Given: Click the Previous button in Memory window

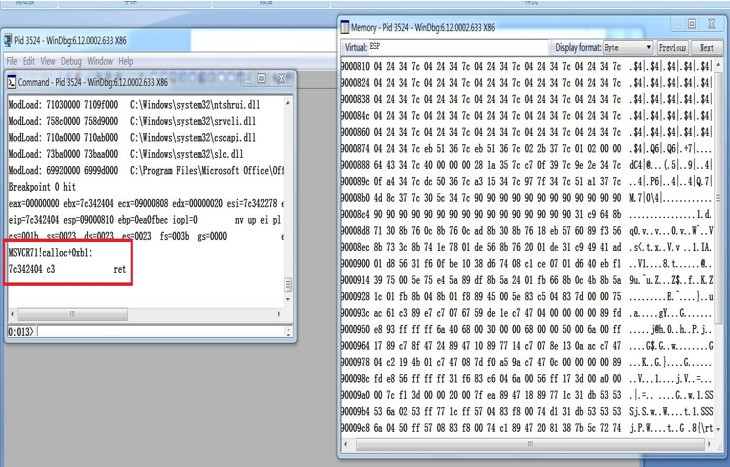Looking at the screenshot, I should click(672, 47).
